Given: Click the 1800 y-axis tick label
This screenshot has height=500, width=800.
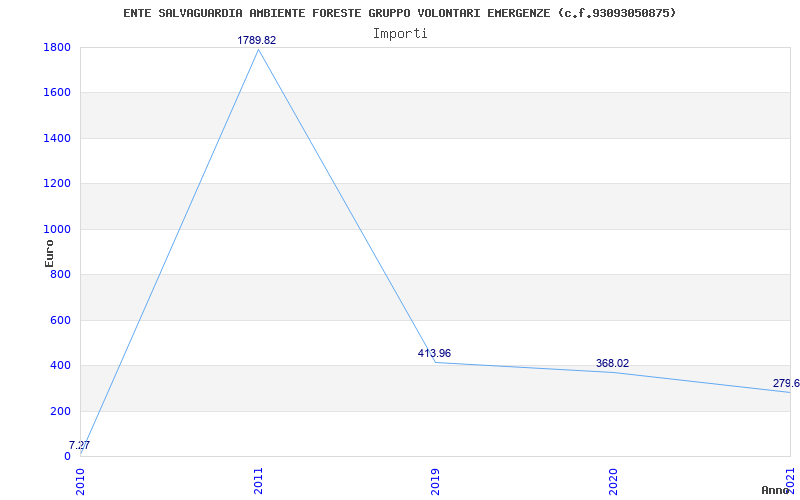Looking at the screenshot, I should click(57, 47).
